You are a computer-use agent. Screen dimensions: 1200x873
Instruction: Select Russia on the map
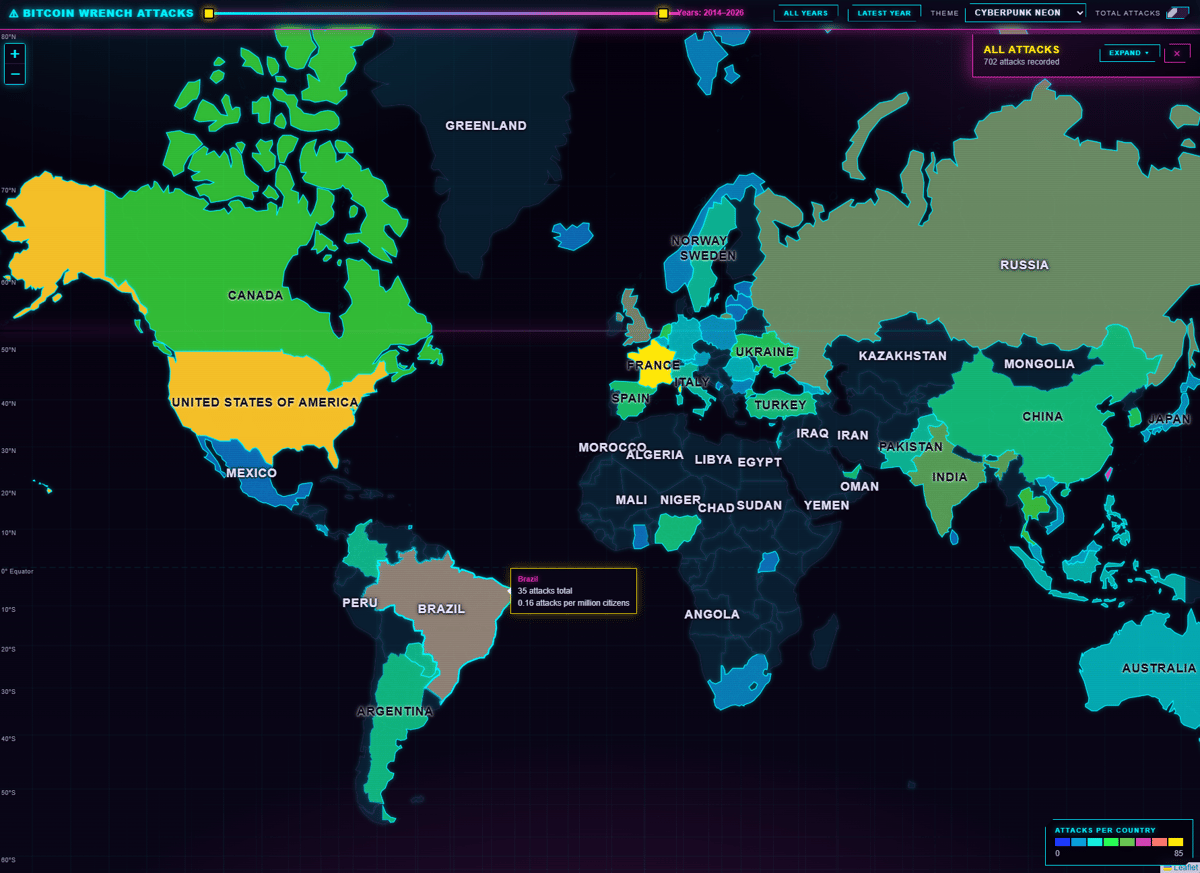coord(1024,265)
